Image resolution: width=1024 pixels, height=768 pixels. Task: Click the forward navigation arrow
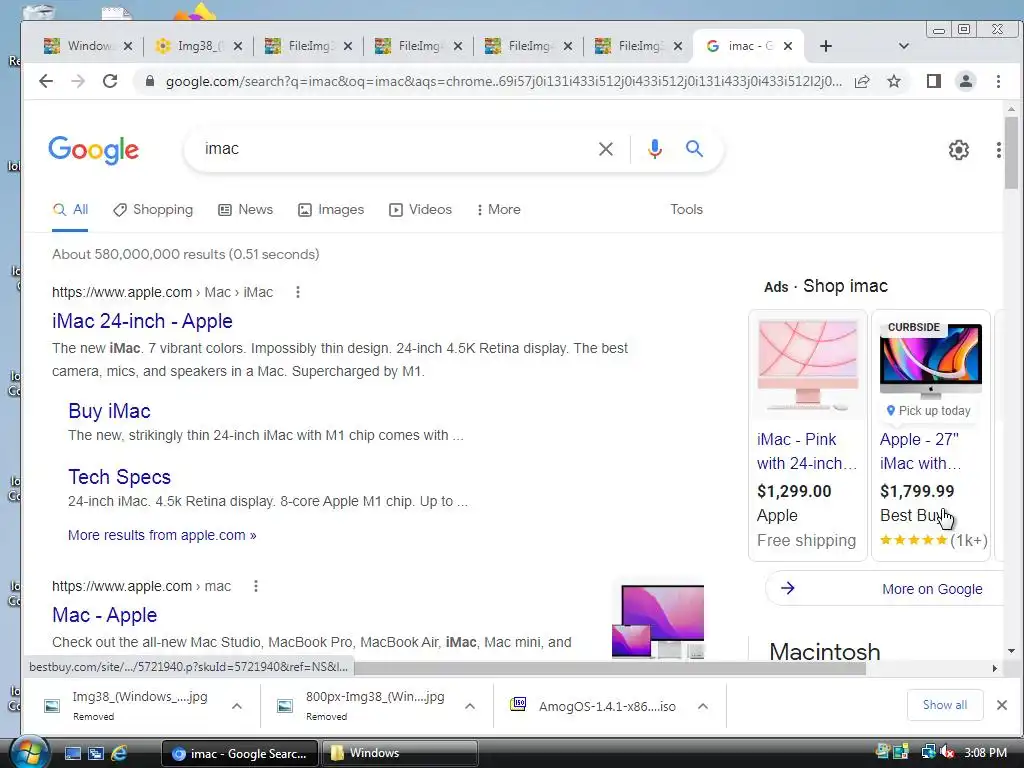pyautogui.click(x=78, y=81)
